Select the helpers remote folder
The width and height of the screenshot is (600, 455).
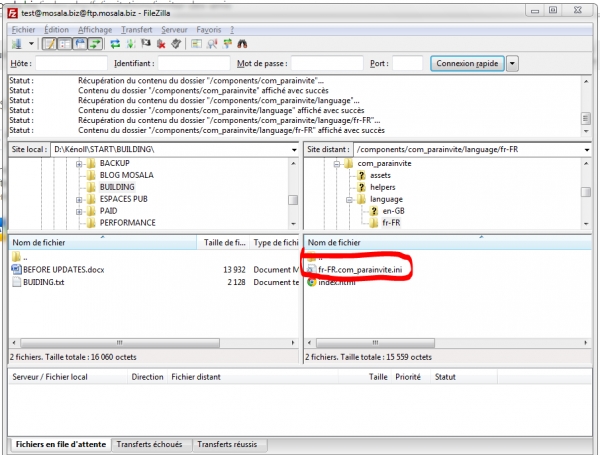point(382,187)
